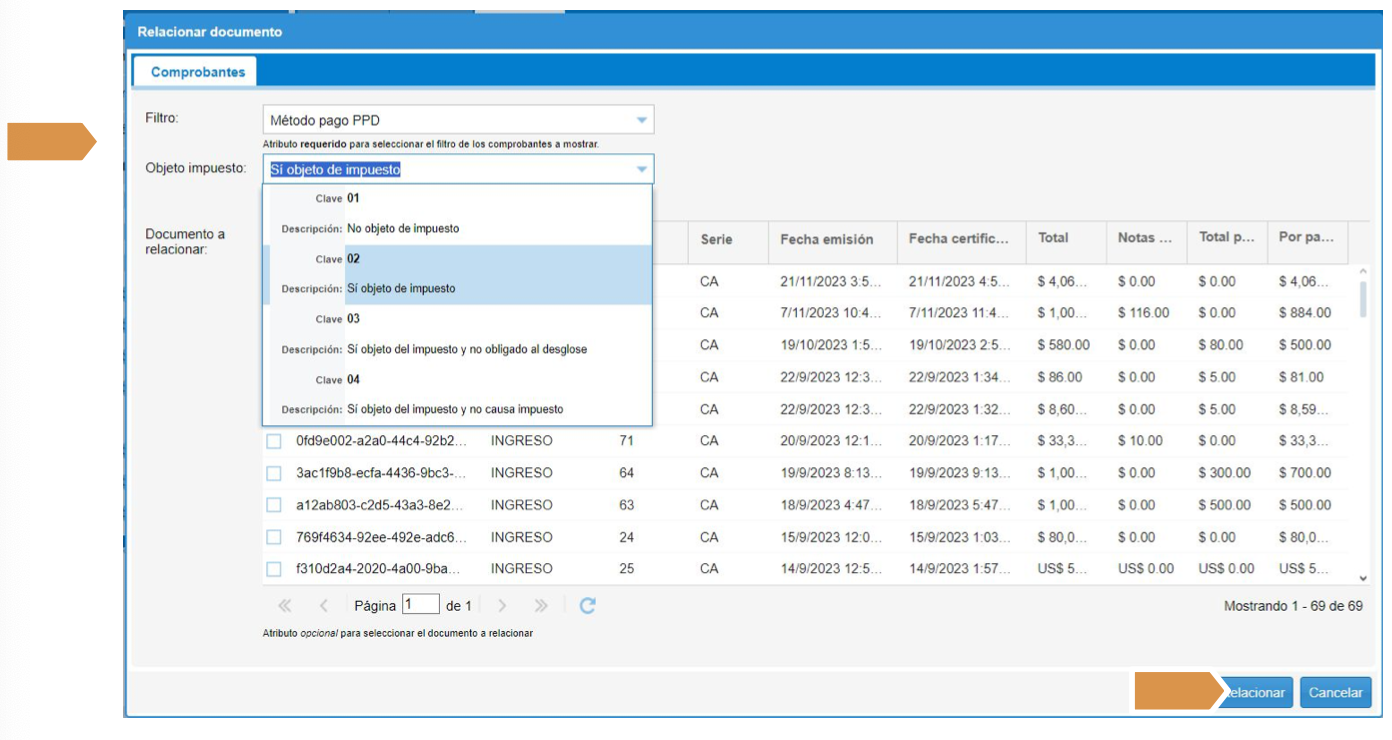Click the Cancelar button
Image resolution: width=1392 pixels, height=740 pixels.
click(1335, 693)
